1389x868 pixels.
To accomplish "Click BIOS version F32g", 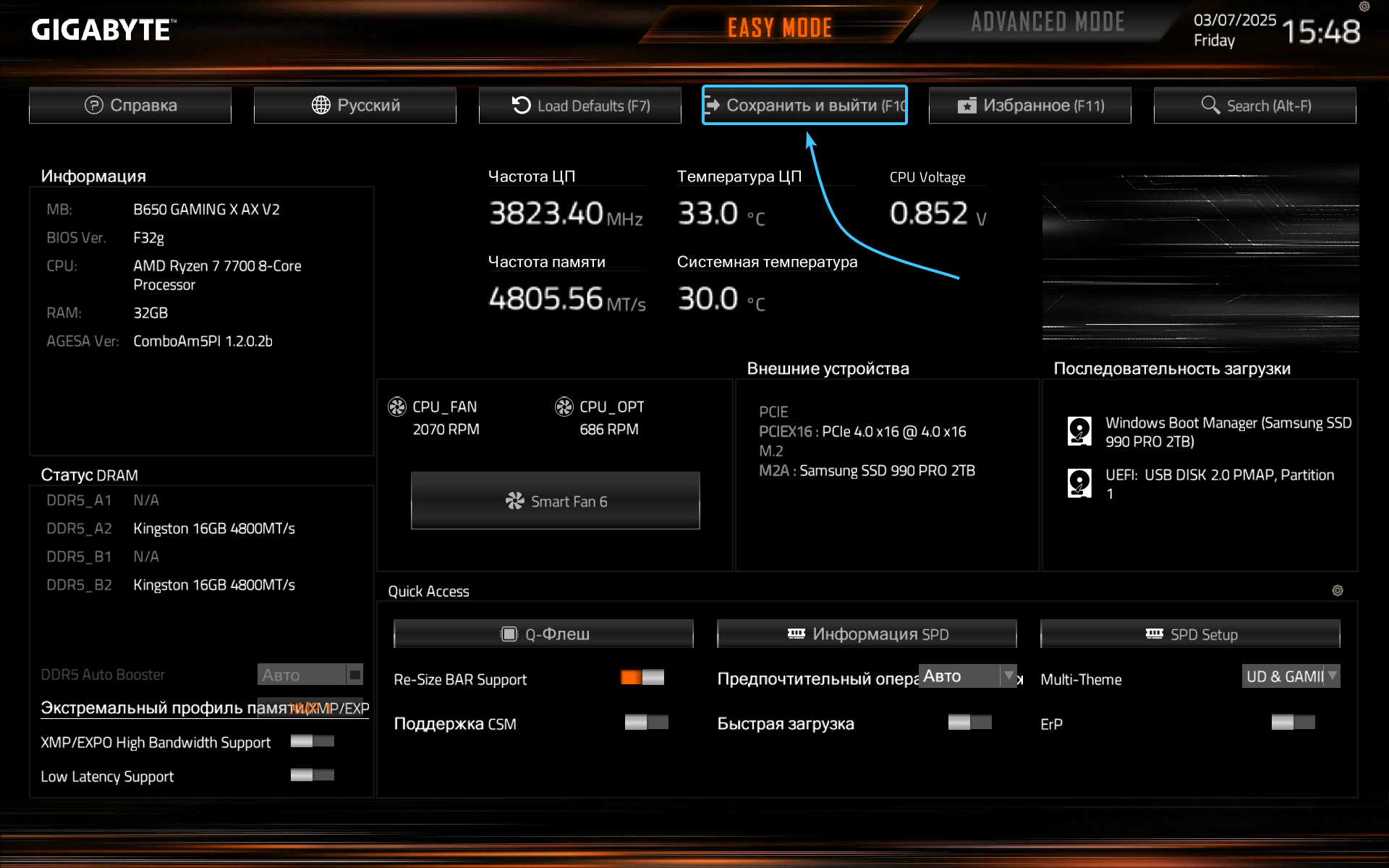I will click(x=148, y=238).
